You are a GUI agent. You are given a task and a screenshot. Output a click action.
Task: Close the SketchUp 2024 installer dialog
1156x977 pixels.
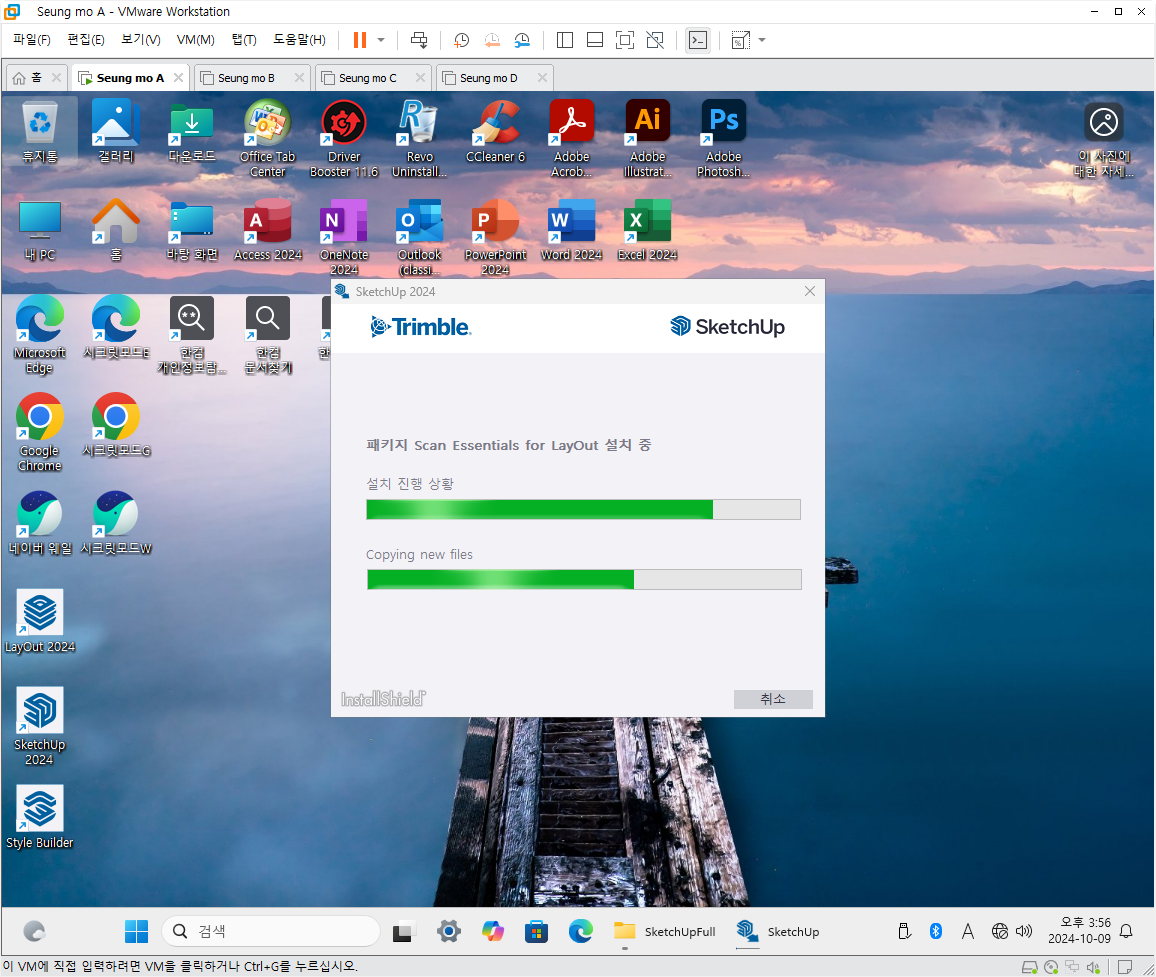coord(809,291)
